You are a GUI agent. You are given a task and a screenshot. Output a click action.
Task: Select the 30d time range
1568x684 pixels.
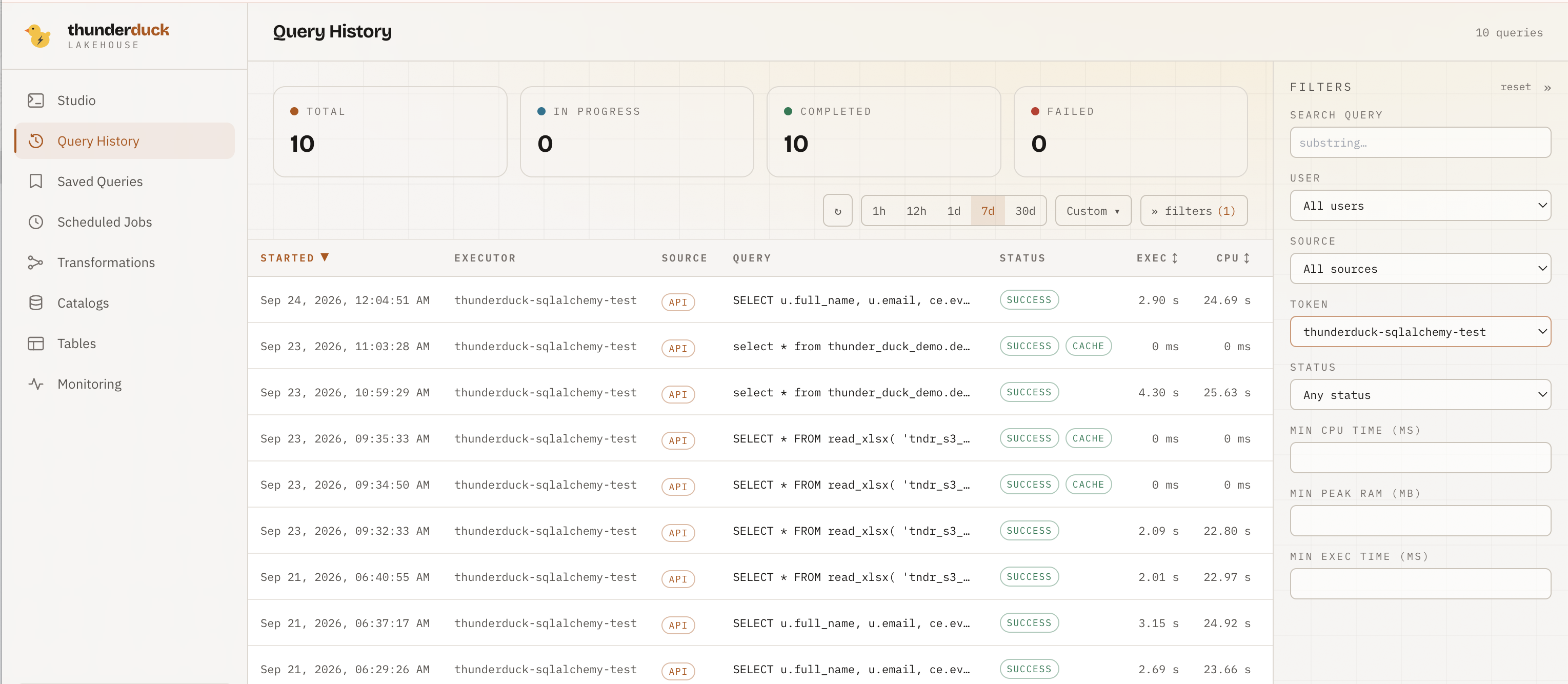click(1025, 211)
